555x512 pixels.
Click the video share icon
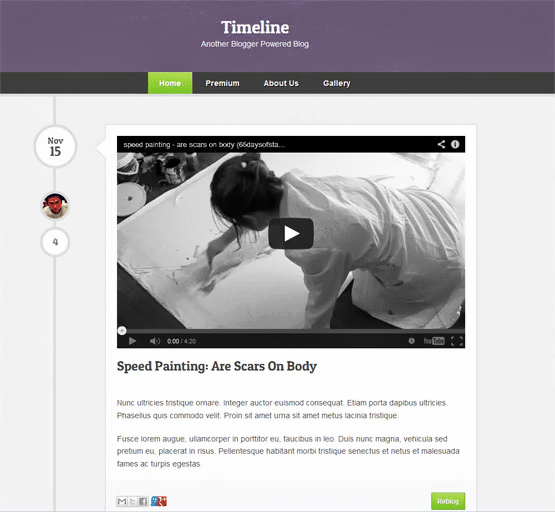pyautogui.click(x=441, y=144)
